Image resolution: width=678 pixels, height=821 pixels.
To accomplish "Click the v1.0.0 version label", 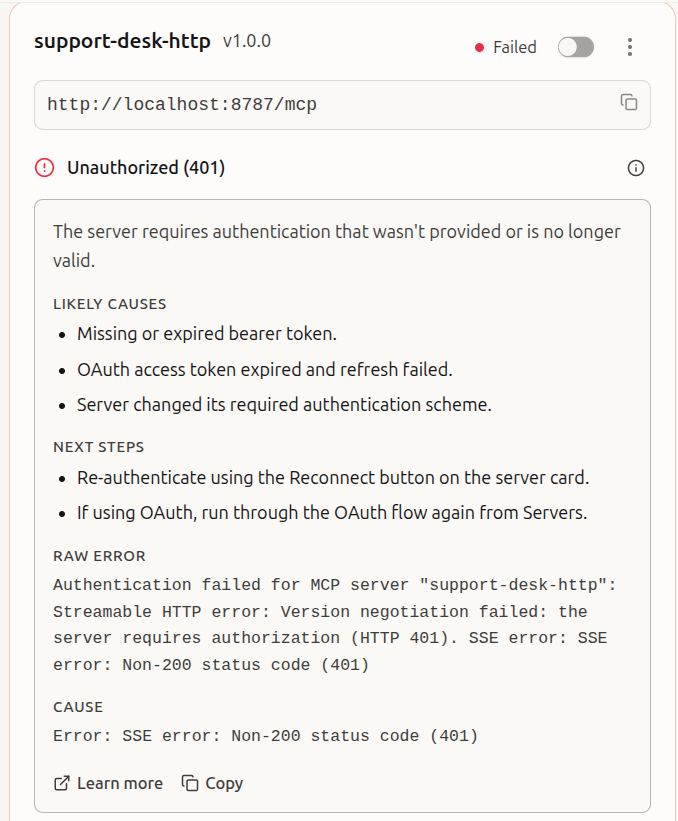I will 247,41.
